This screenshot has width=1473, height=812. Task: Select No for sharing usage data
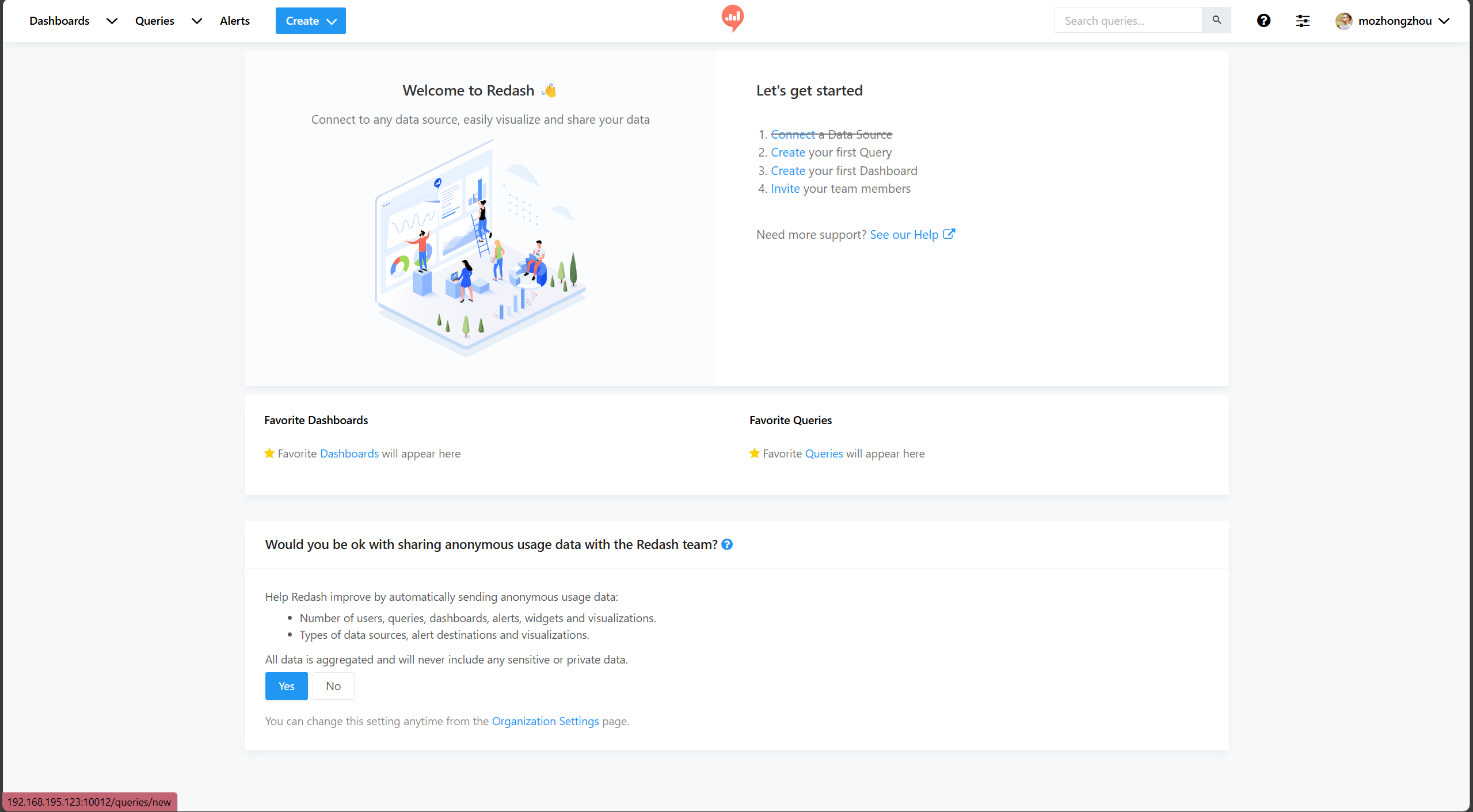click(x=333, y=686)
